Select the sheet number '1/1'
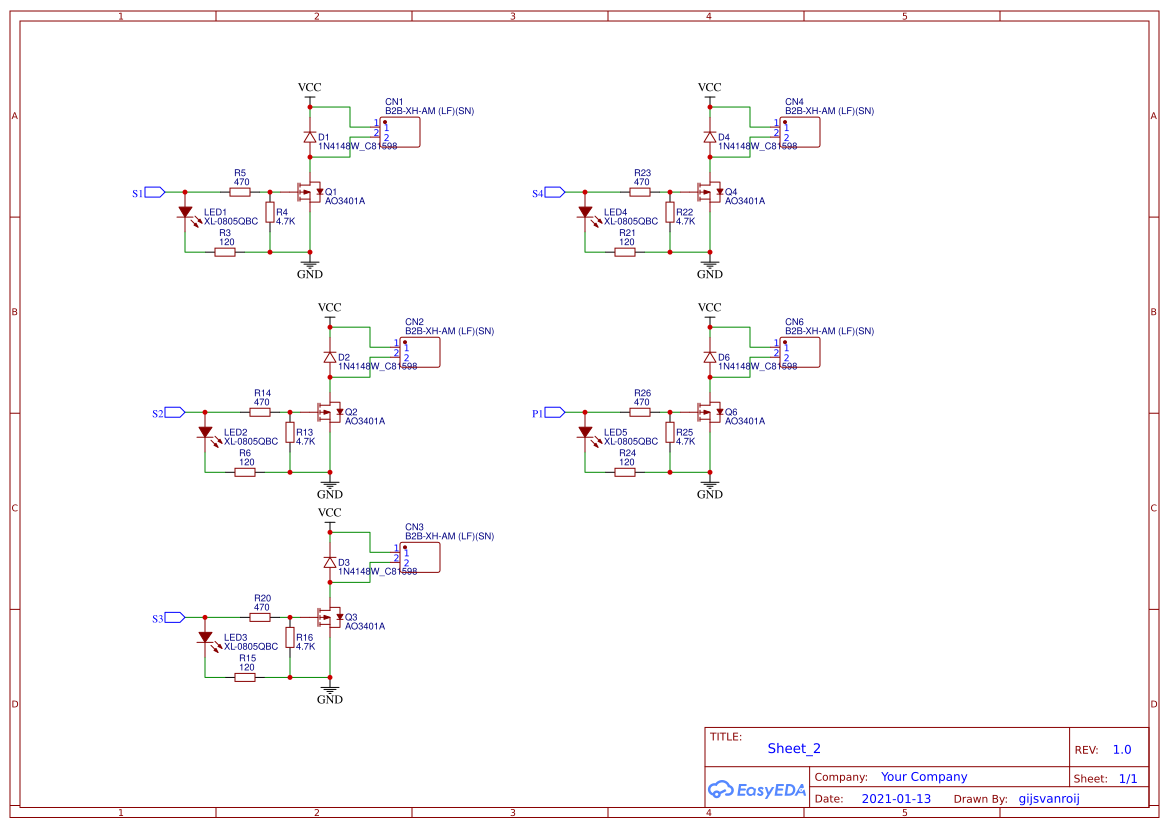Screen dimensions: 1169x828 point(1128,779)
